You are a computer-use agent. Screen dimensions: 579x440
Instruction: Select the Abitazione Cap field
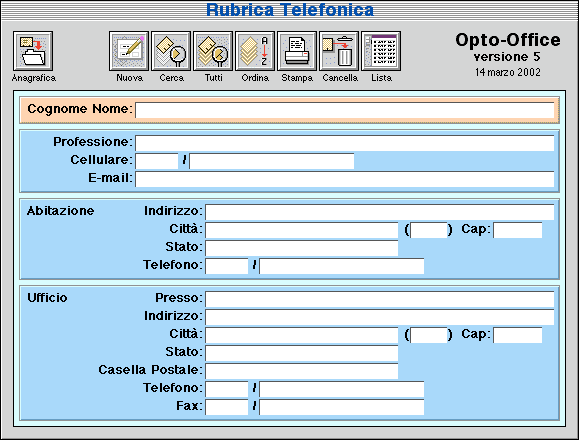pos(518,230)
